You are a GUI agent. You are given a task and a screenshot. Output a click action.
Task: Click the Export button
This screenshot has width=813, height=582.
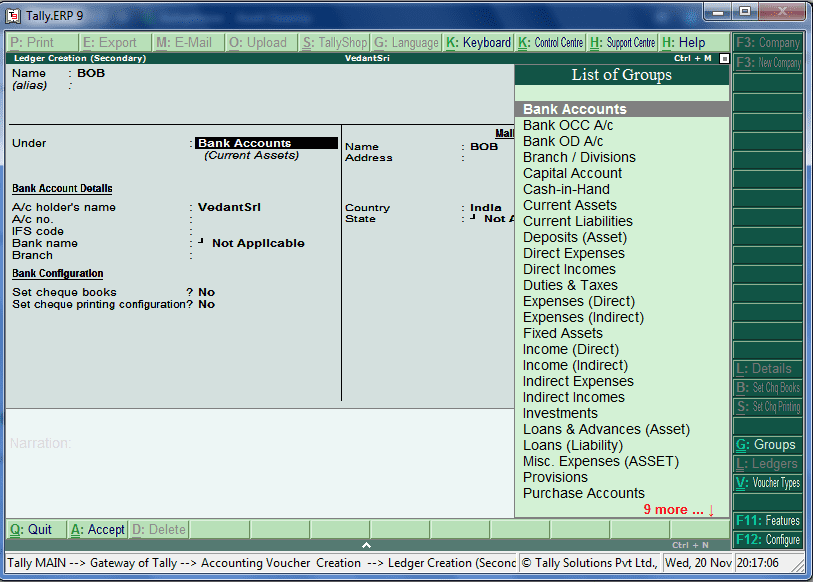point(116,43)
